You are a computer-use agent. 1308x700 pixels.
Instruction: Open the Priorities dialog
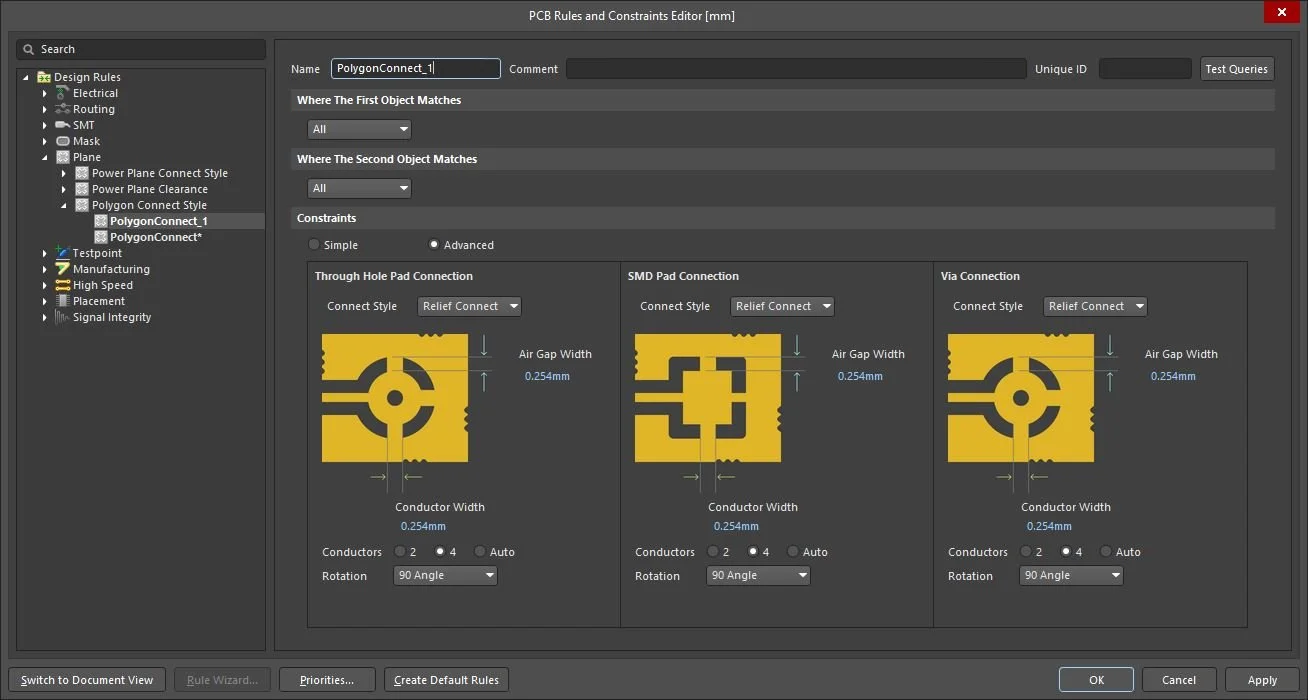click(327, 679)
